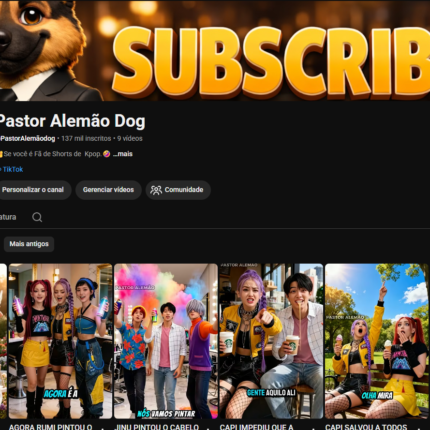Open Comunidade button with people icon
The image size is (430, 430).
(178, 190)
